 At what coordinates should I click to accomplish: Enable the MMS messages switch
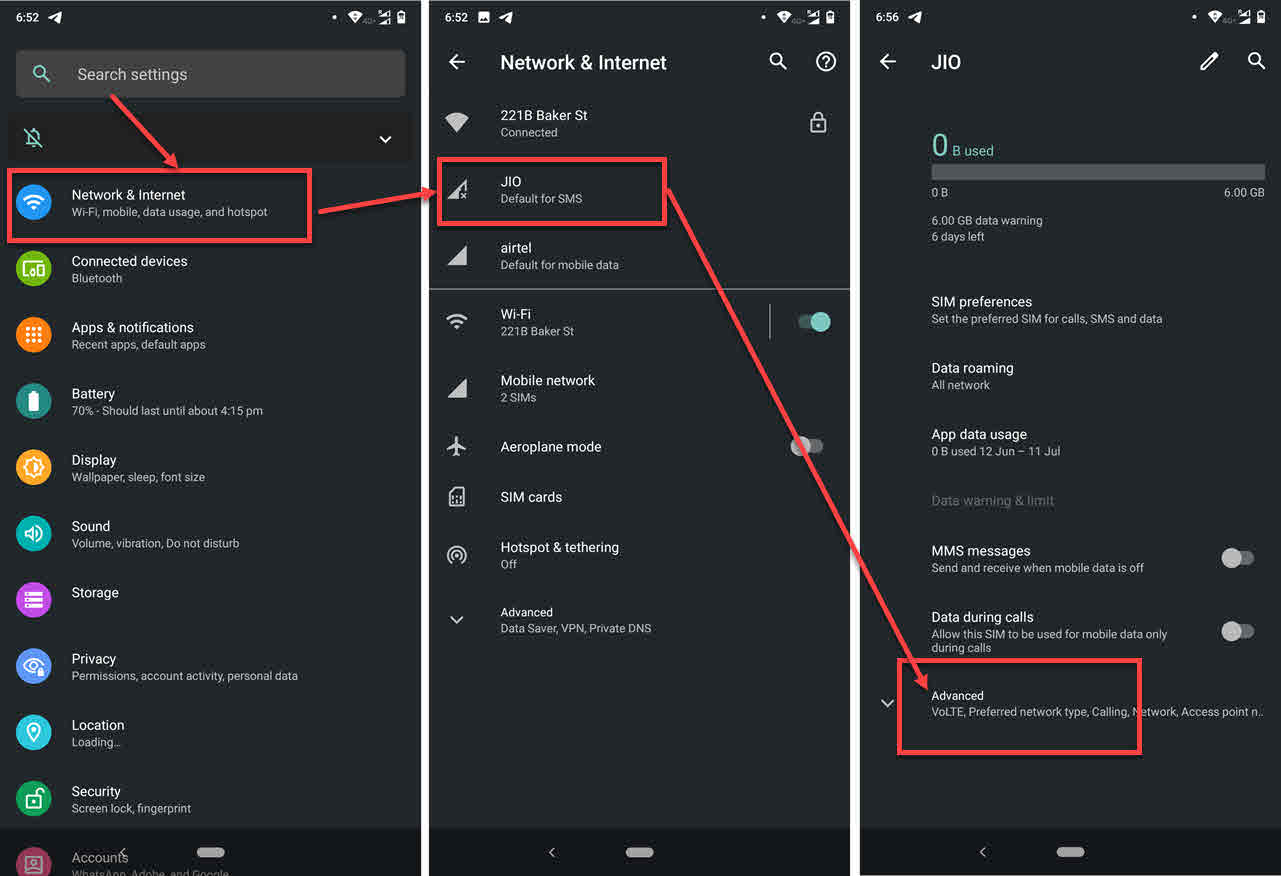(x=1238, y=558)
